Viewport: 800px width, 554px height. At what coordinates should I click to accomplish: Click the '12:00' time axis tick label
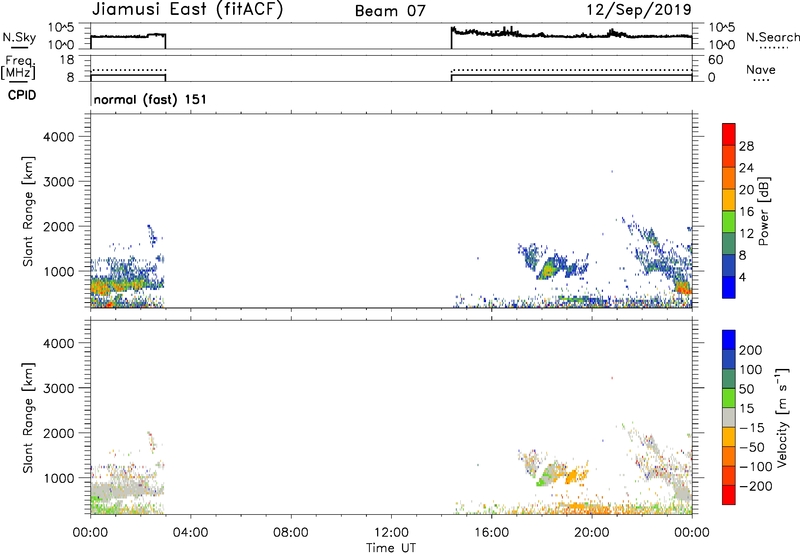391,533
